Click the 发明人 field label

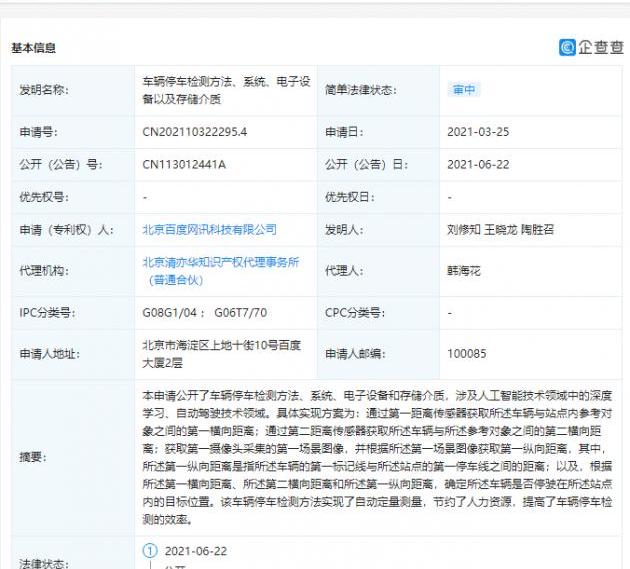[x=344, y=229]
